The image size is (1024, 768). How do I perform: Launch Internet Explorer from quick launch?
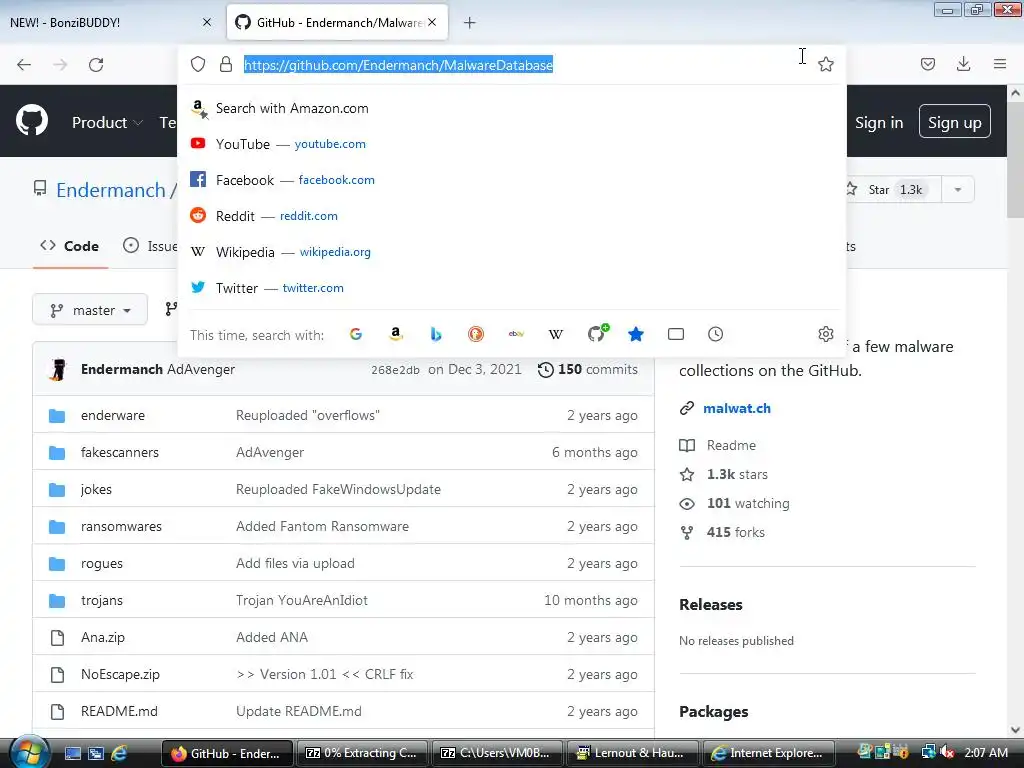click(120, 753)
